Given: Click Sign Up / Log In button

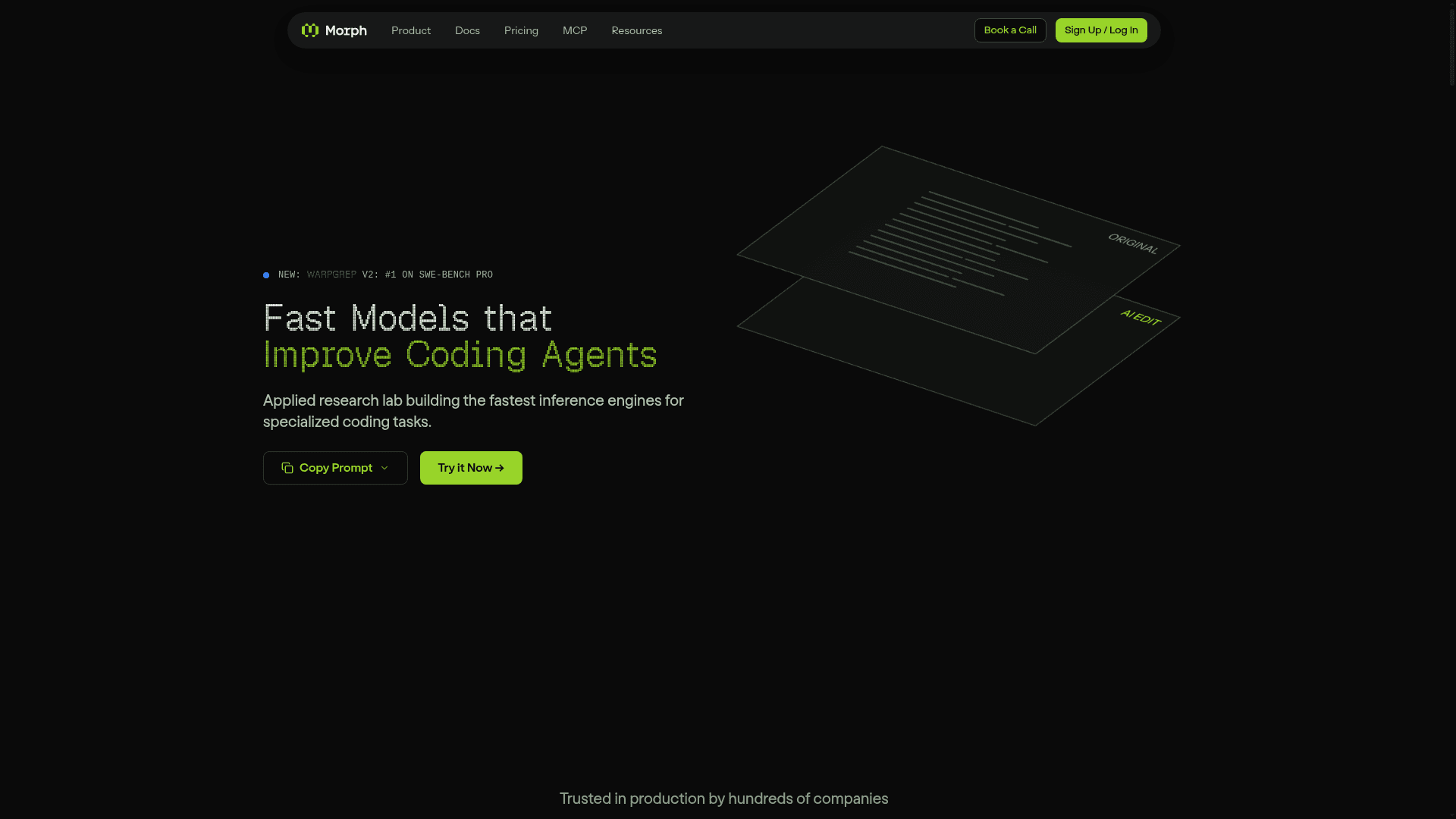Looking at the screenshot, I should [x=1101, y=30].
